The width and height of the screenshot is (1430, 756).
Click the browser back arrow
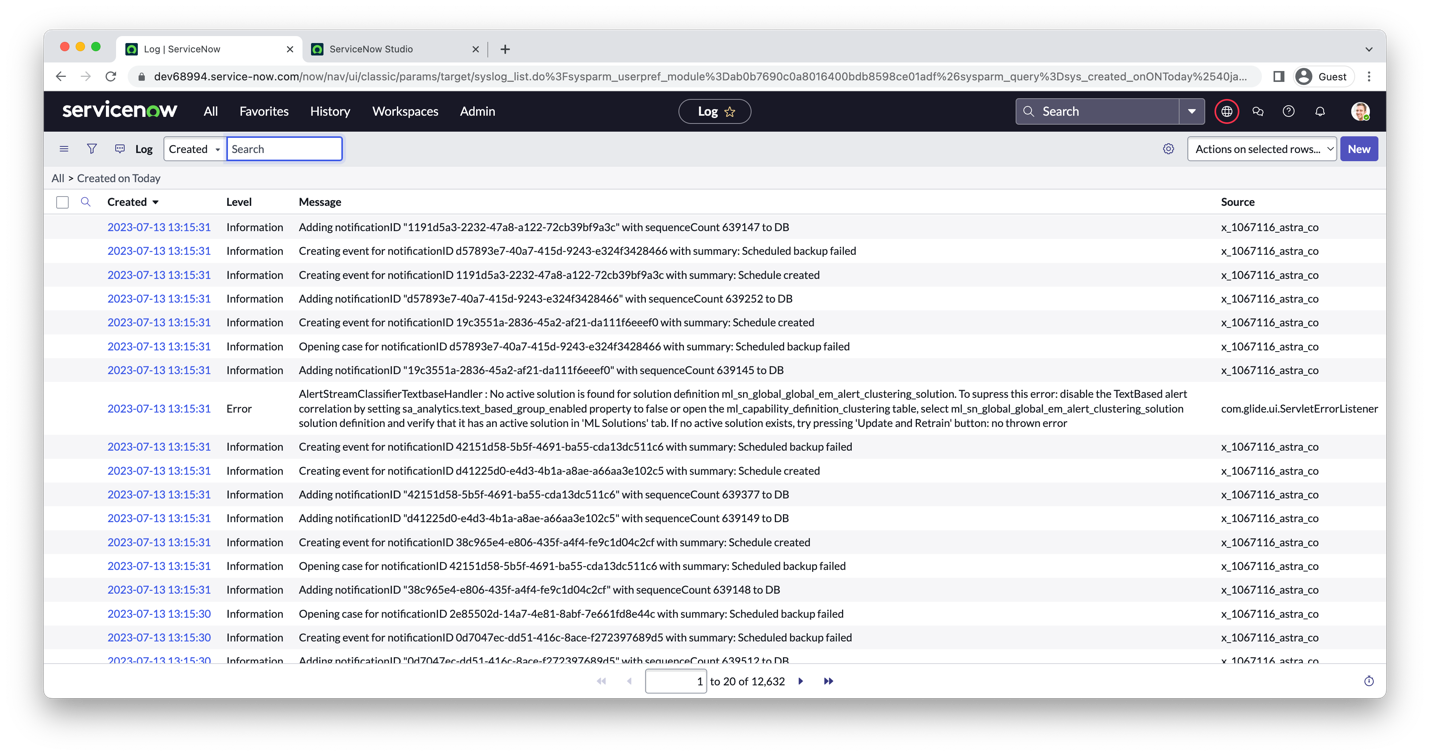coord(61,76)
